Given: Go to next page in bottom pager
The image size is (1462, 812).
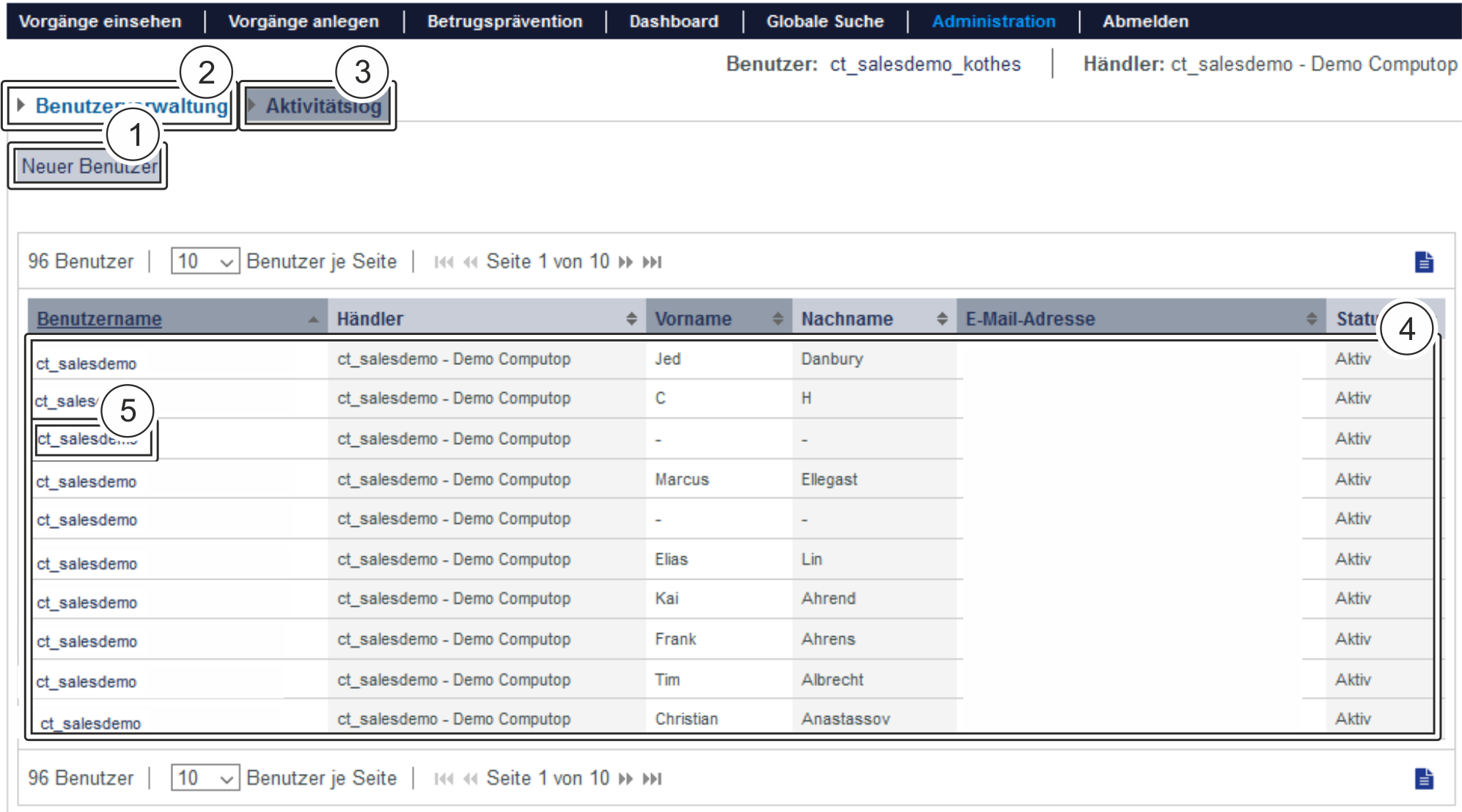Looking at the screenshot, I should click(x=625, y=779).
